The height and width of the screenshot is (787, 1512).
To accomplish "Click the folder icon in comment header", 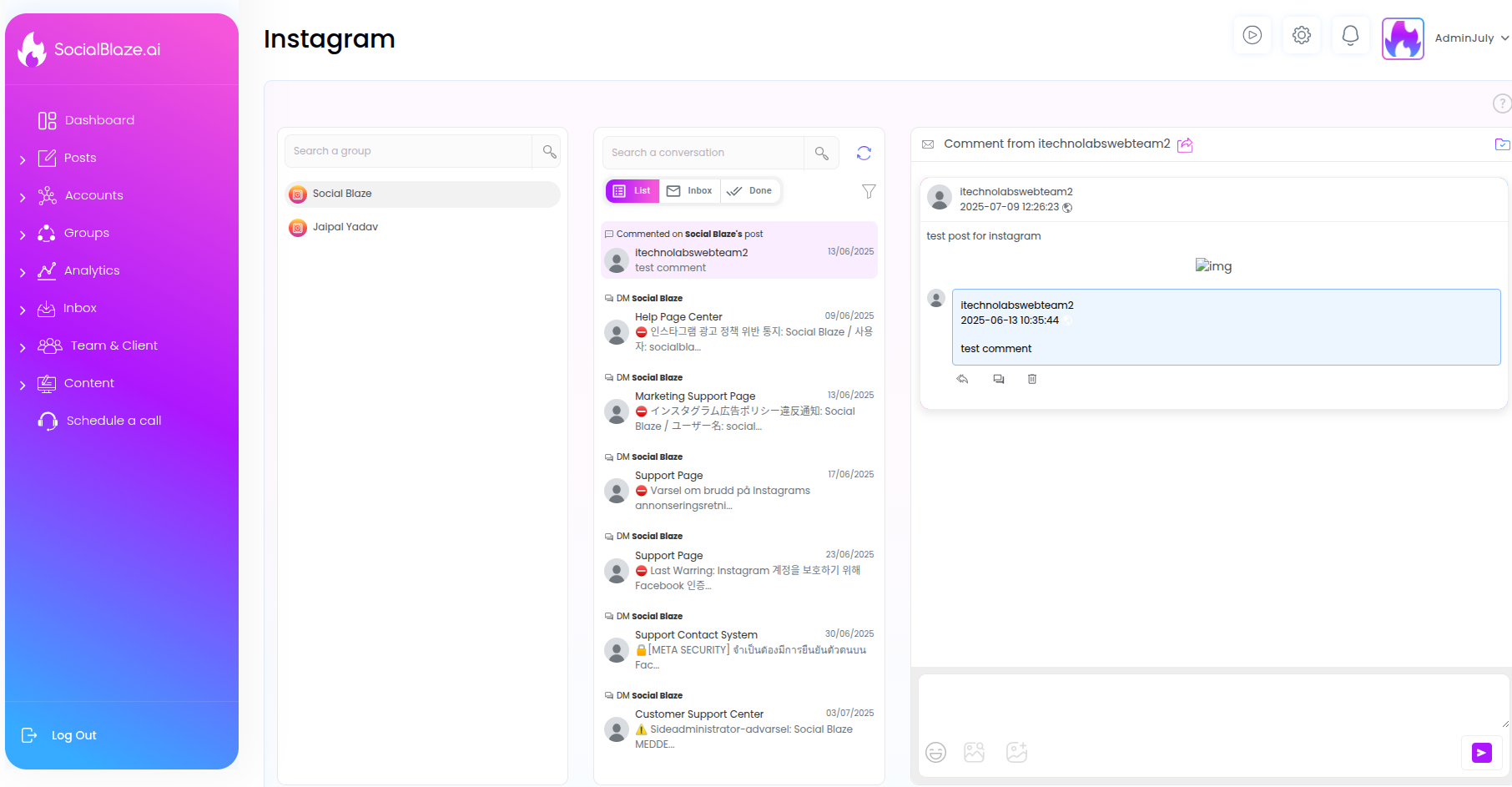I will [1502, 144].
